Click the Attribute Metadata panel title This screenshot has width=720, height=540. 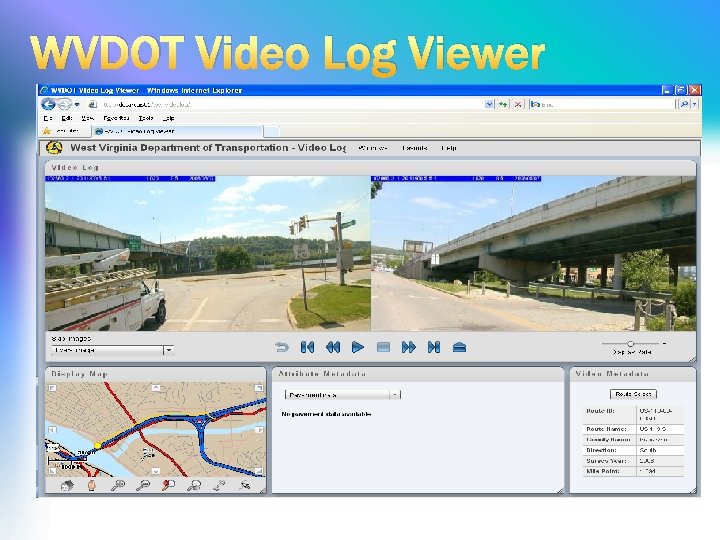[322, 374]
